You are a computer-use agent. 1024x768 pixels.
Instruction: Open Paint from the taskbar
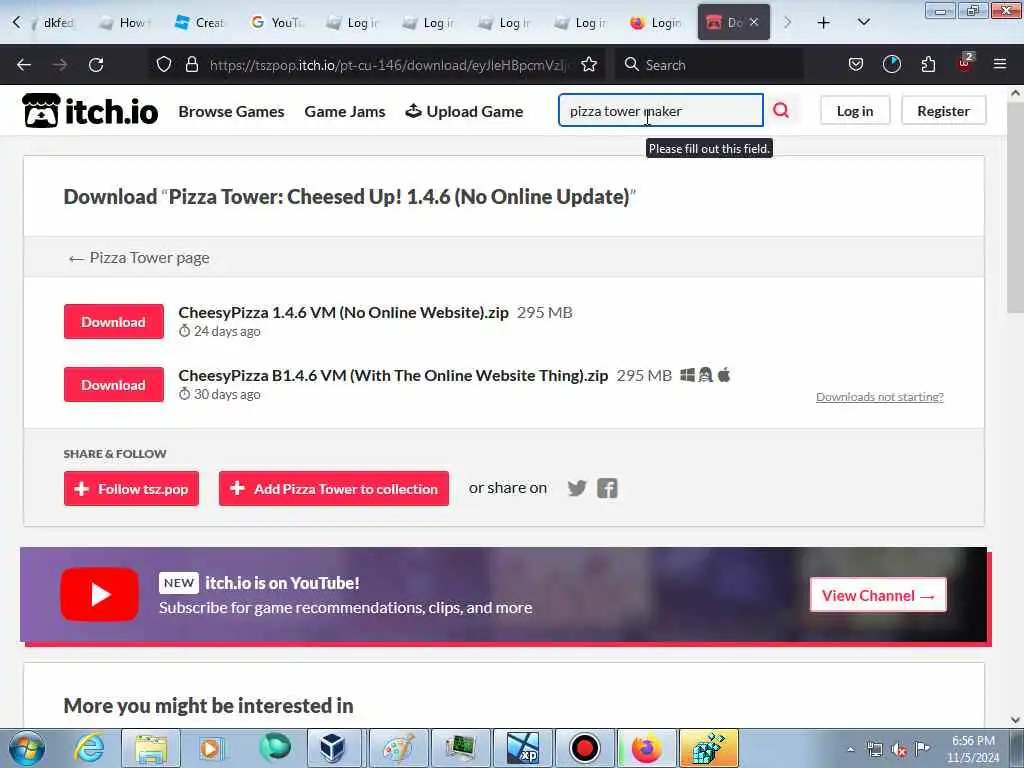point(398,748)
